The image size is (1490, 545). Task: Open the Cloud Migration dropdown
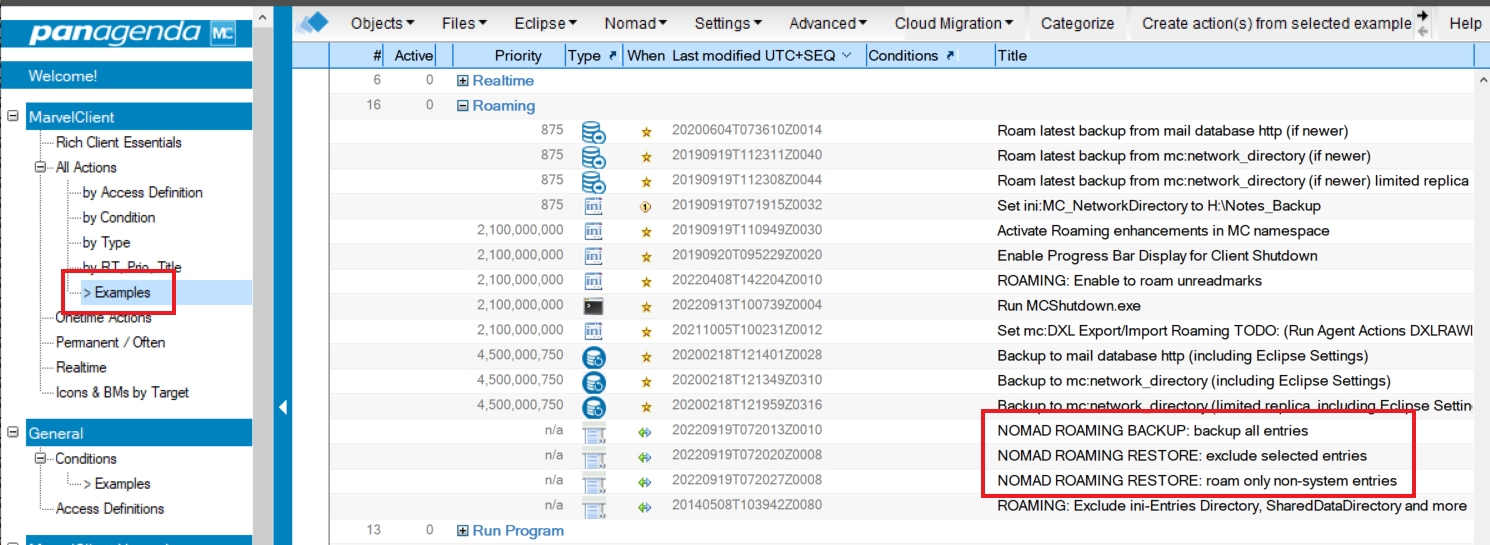(954, 23)
